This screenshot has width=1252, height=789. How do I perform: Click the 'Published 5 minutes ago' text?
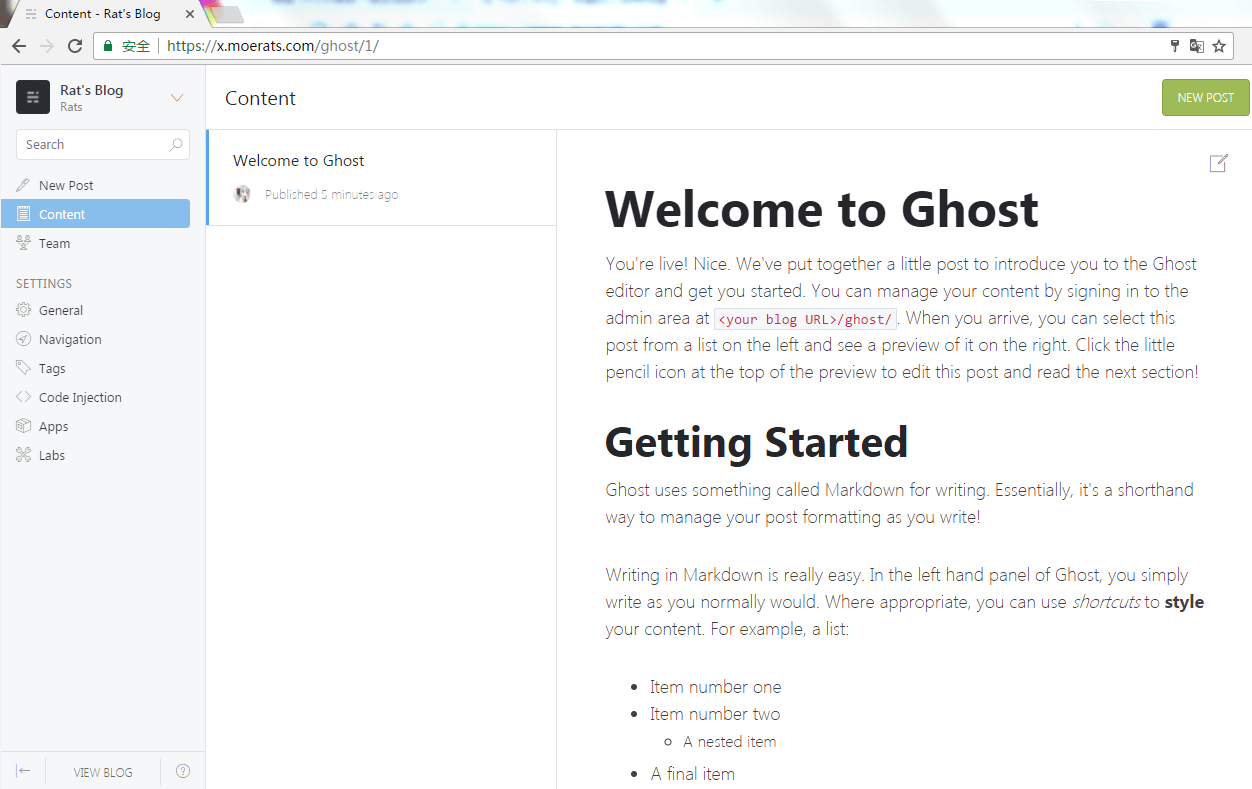click(x=331, y=195)
